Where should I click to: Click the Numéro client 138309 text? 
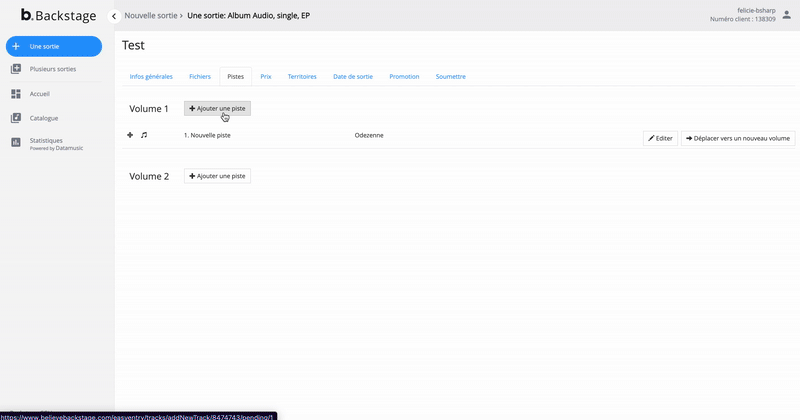coord(742,19)
